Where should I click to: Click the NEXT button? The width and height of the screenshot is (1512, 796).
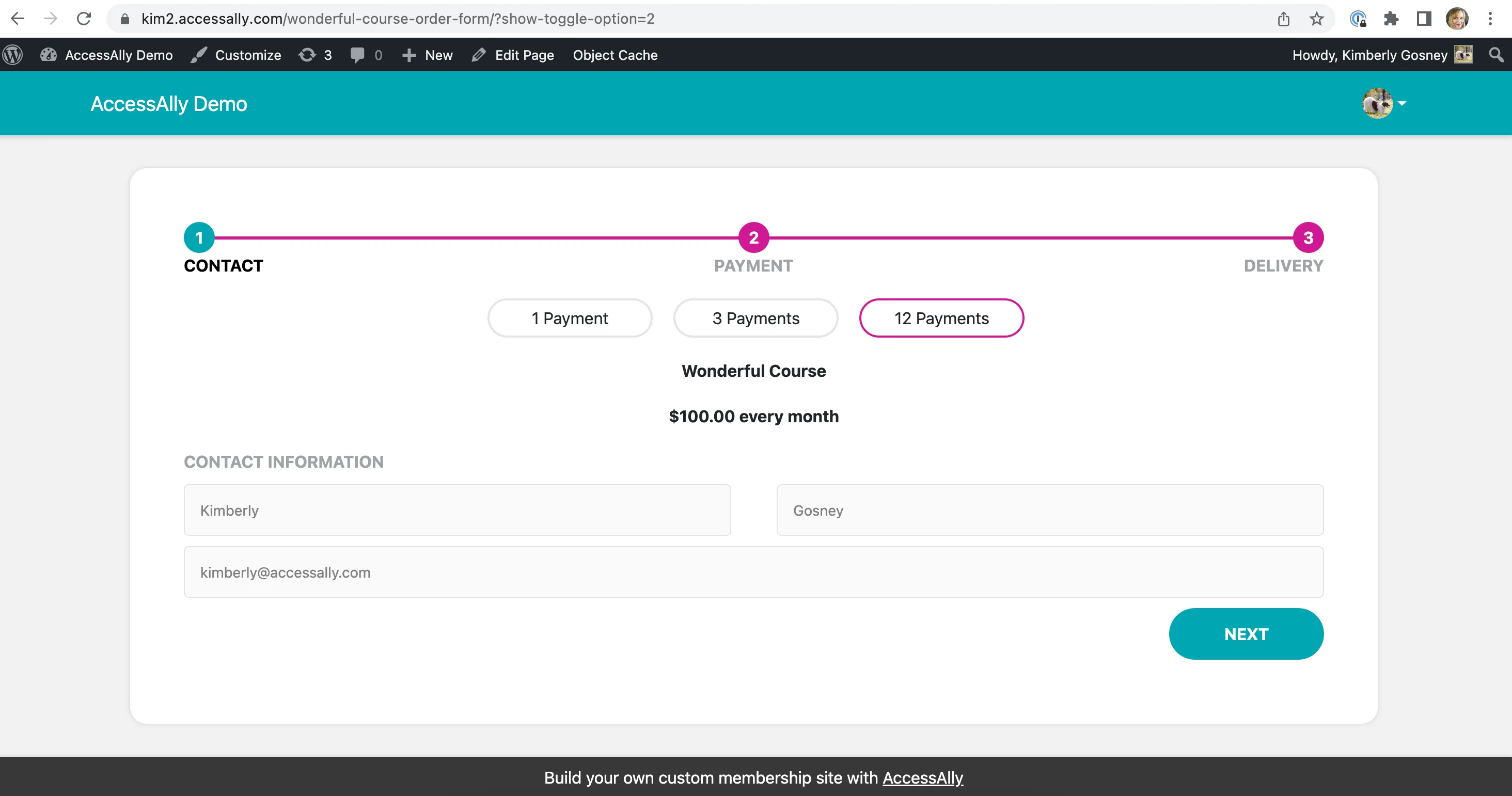[x=1246, y=633]
